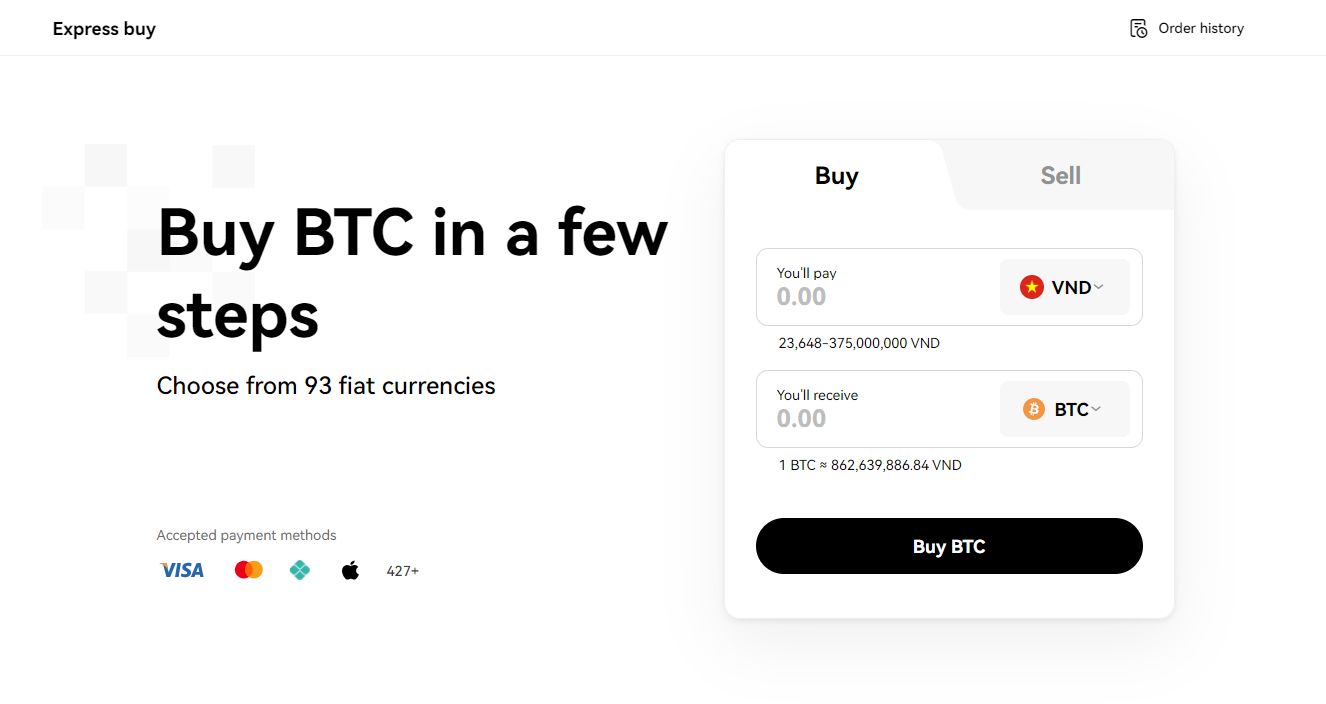
Task: Show the 427+ more payment methods
Action: [402, 571]
